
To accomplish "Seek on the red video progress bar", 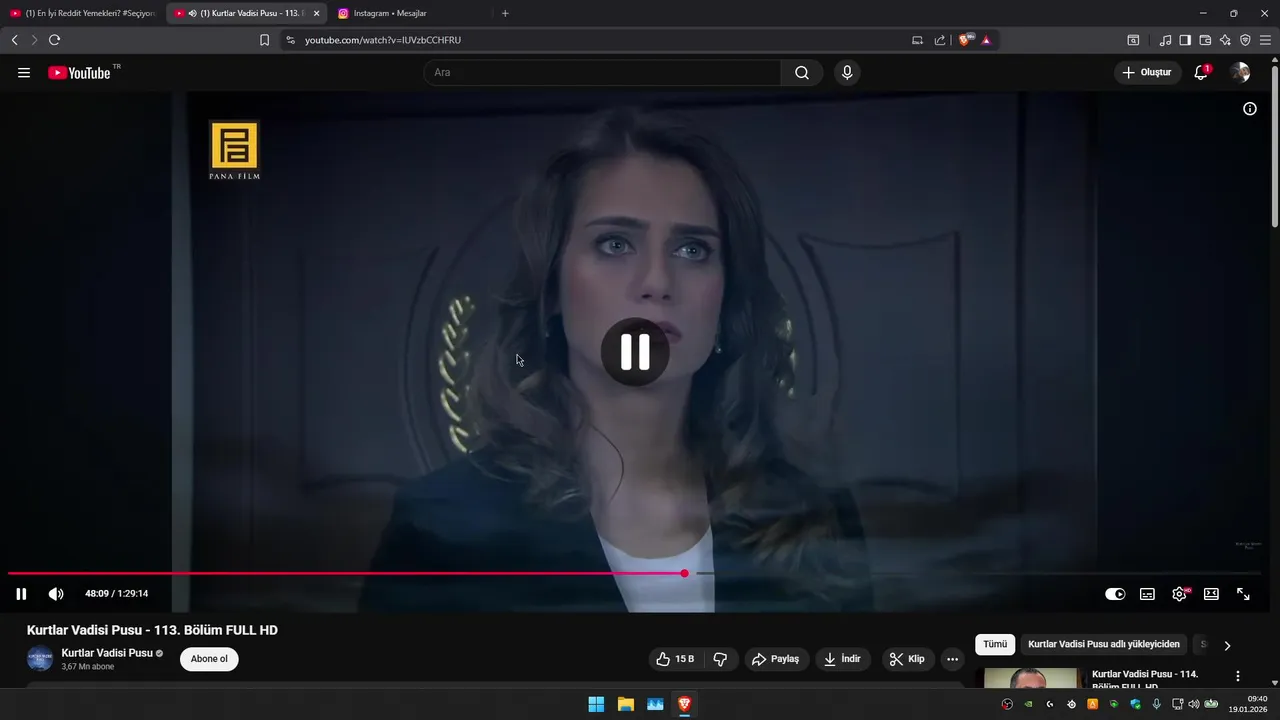I will pyautogui.click(x=346, y=573).
